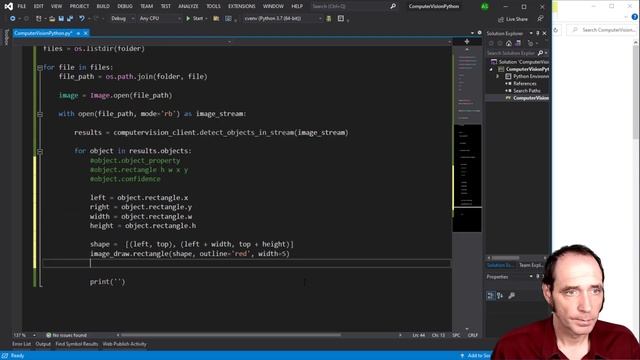Collapse the 'for object in results.objects' block
640x360 pixels.
pos(40,151)
